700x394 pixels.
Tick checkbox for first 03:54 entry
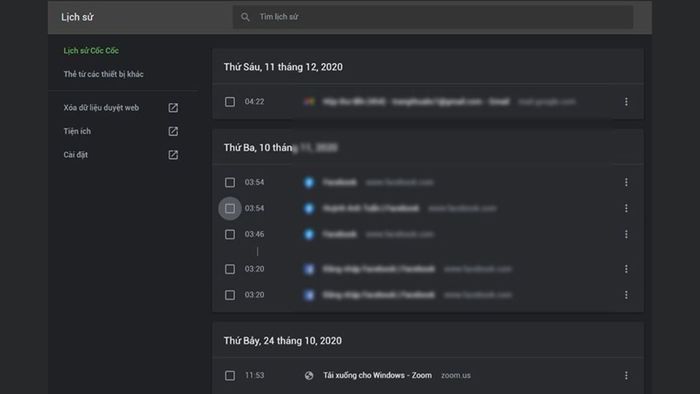point(230,182)
